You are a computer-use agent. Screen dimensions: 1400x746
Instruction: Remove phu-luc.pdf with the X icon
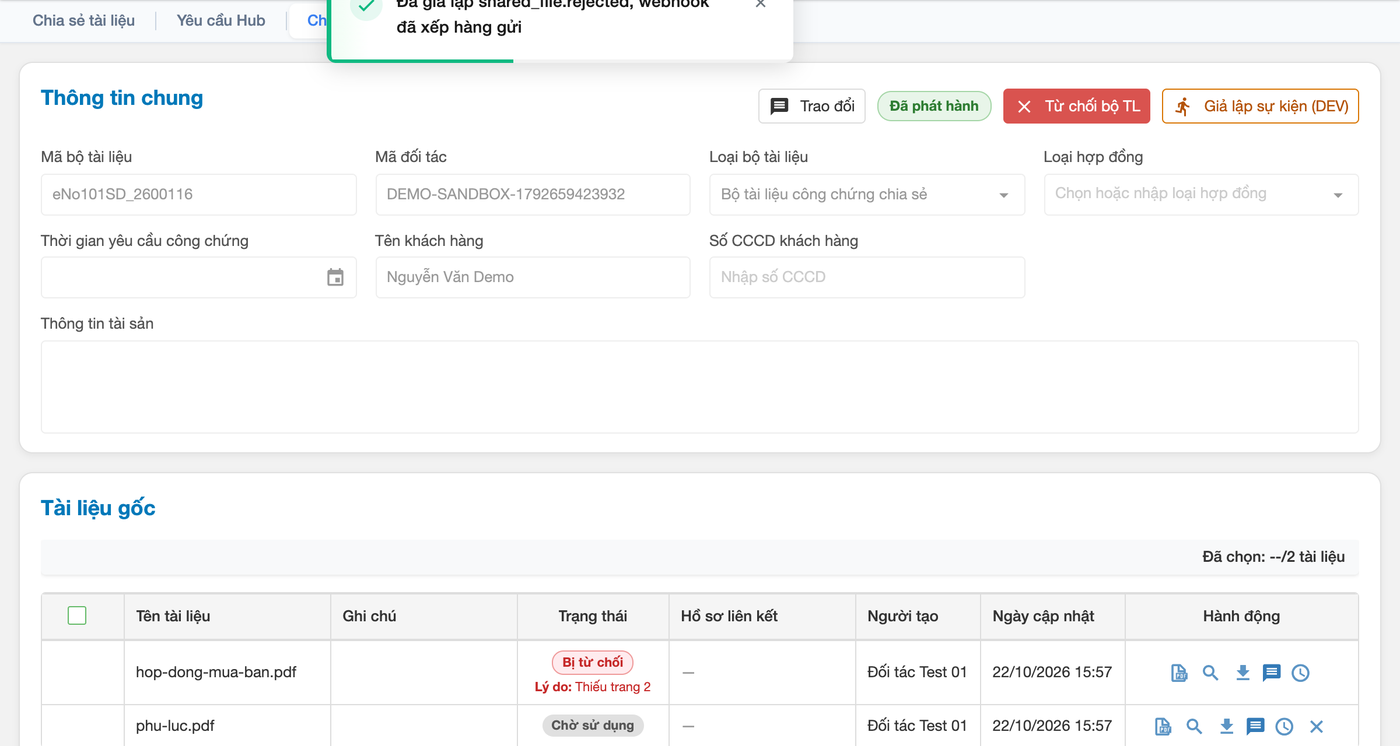coord(1316,727)
